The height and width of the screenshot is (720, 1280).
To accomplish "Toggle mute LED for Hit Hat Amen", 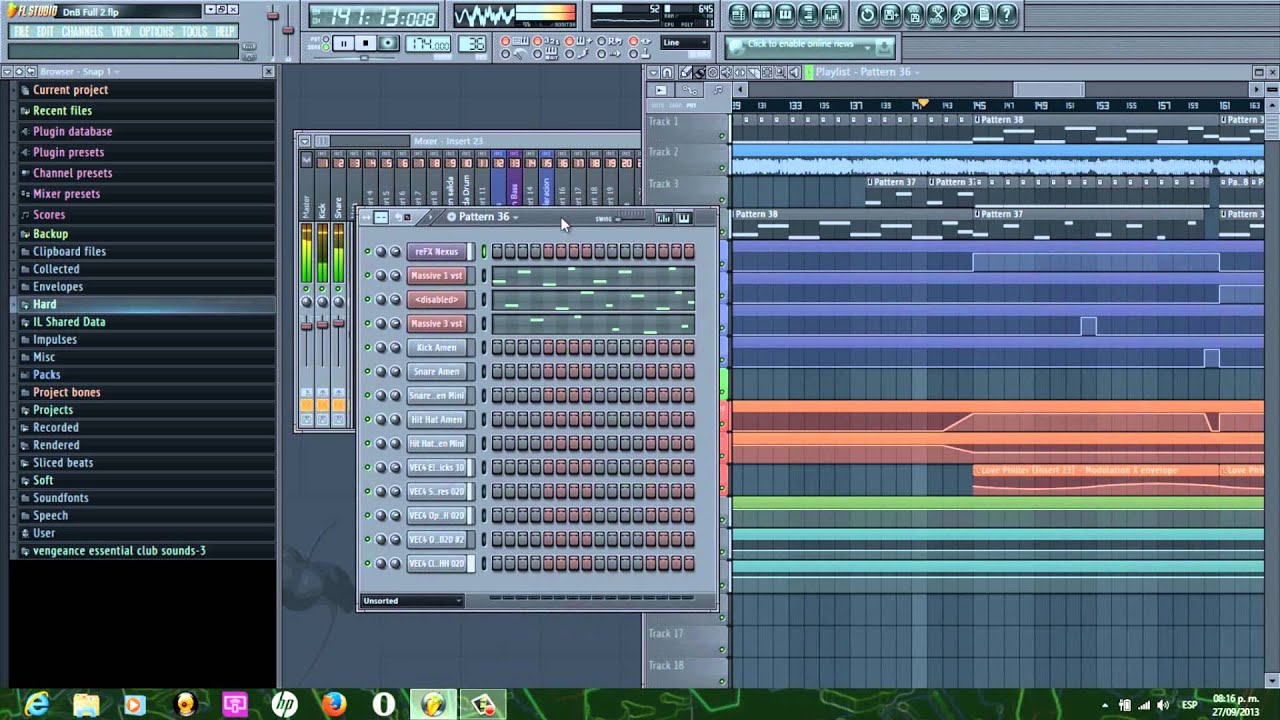I will [367, 420].
